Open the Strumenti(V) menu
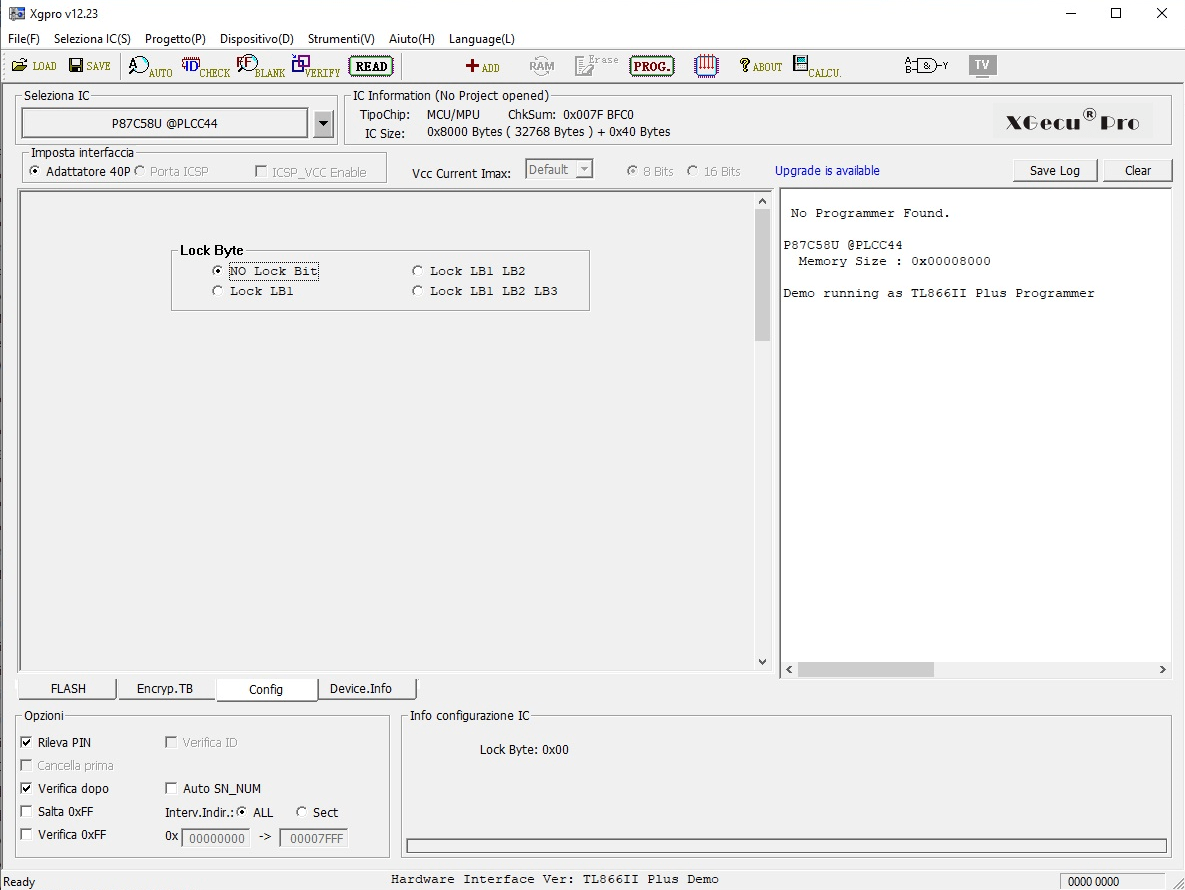Screen dimensions: 1185x890 [x=341, y=39]
